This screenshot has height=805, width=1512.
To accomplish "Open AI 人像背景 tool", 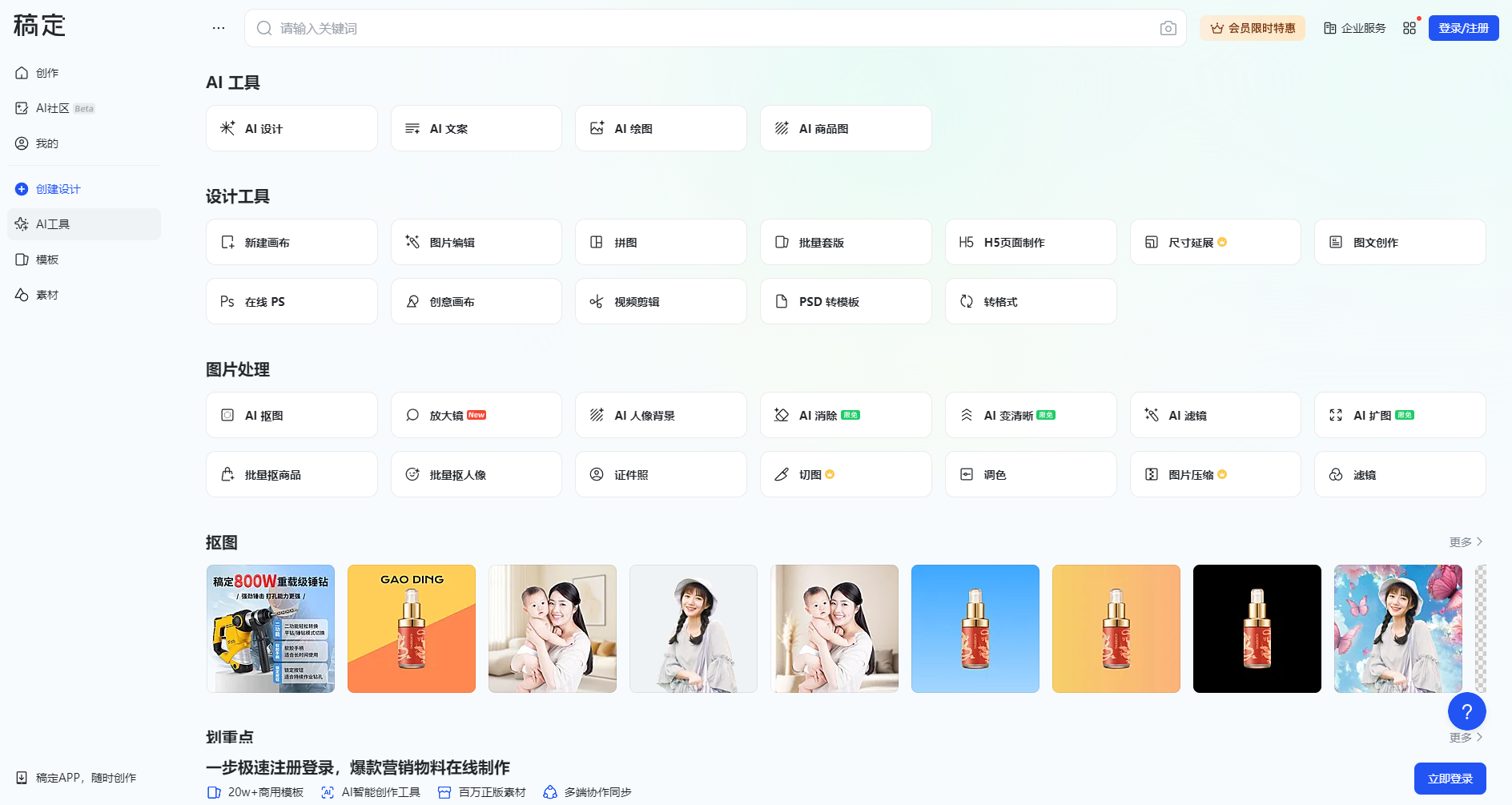I will tap(661, 415).
